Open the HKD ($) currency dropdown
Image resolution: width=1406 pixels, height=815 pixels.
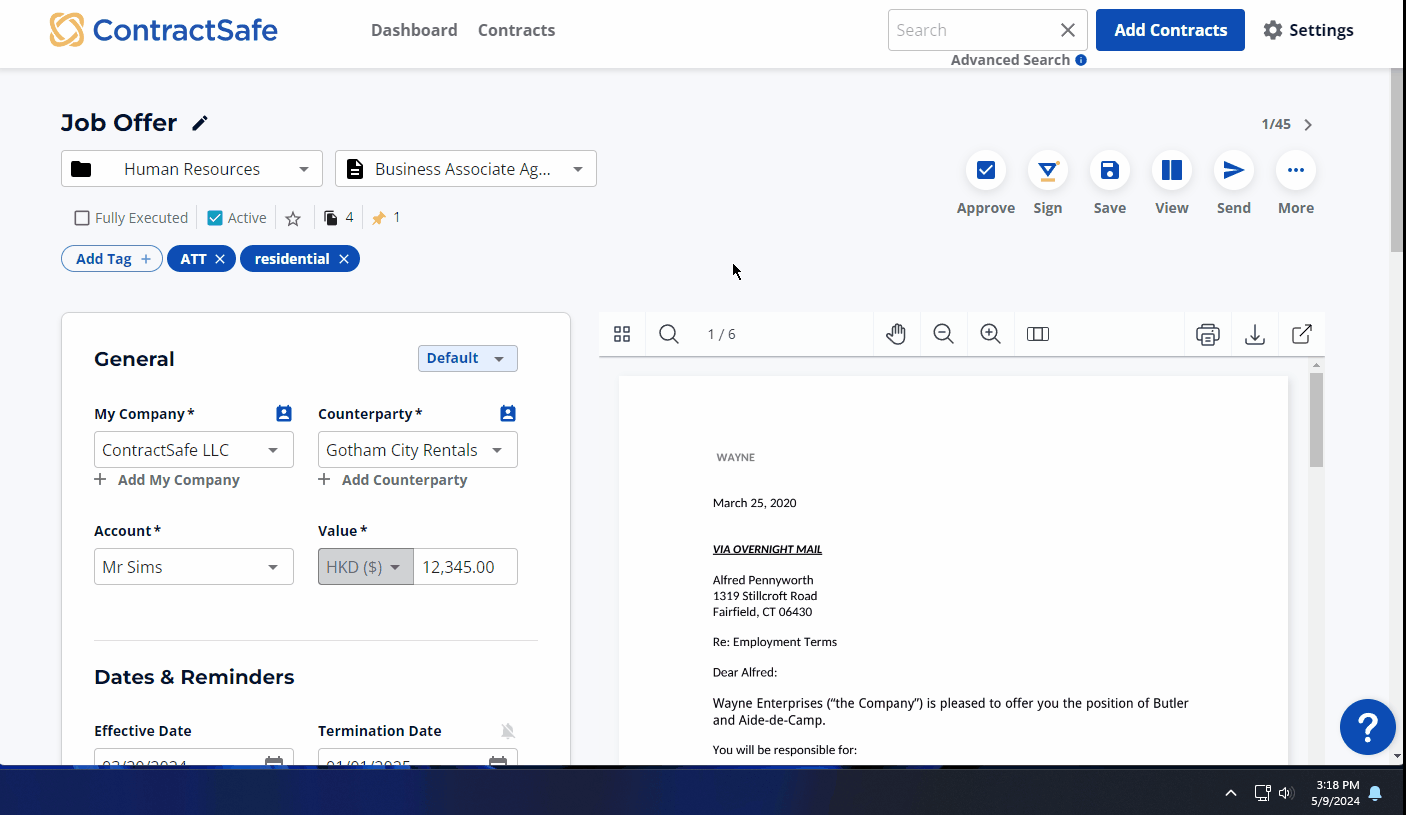(x=365, y=567)
